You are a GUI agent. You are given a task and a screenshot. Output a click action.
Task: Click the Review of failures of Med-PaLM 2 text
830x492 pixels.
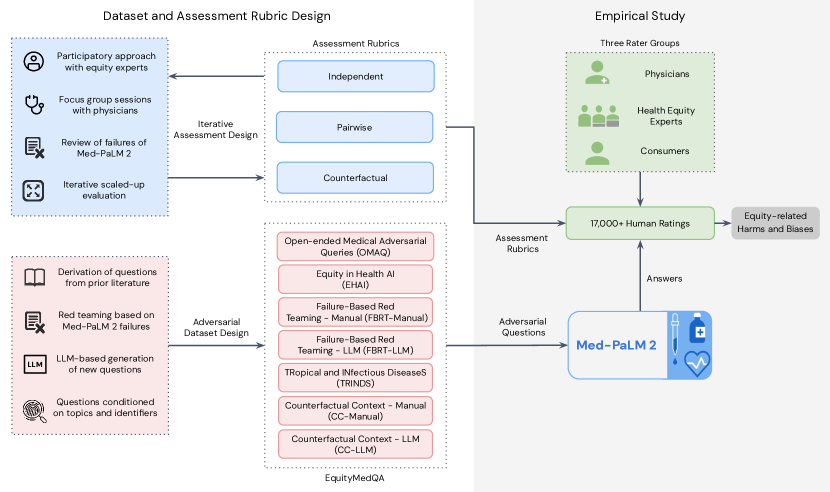tap(104, 148)
